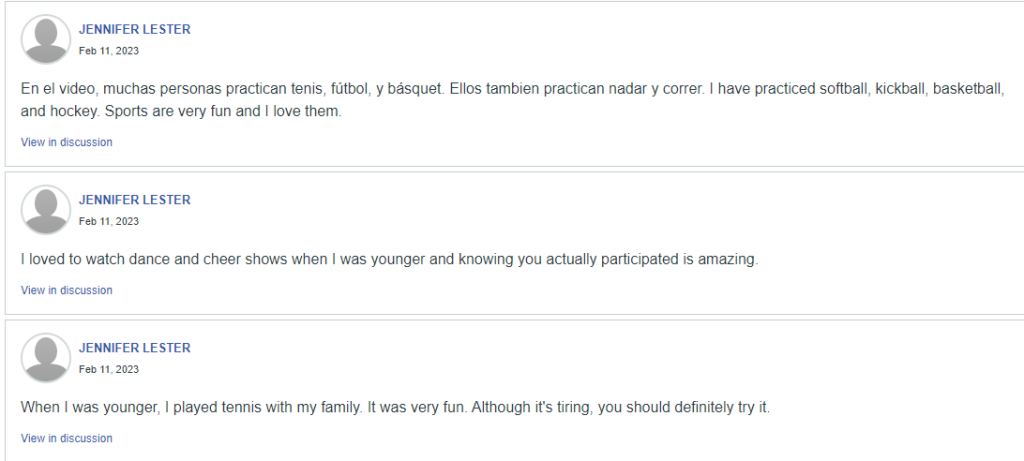Click the sentence "Ellos tambien practican nadar y correr"

pos(577,89)
